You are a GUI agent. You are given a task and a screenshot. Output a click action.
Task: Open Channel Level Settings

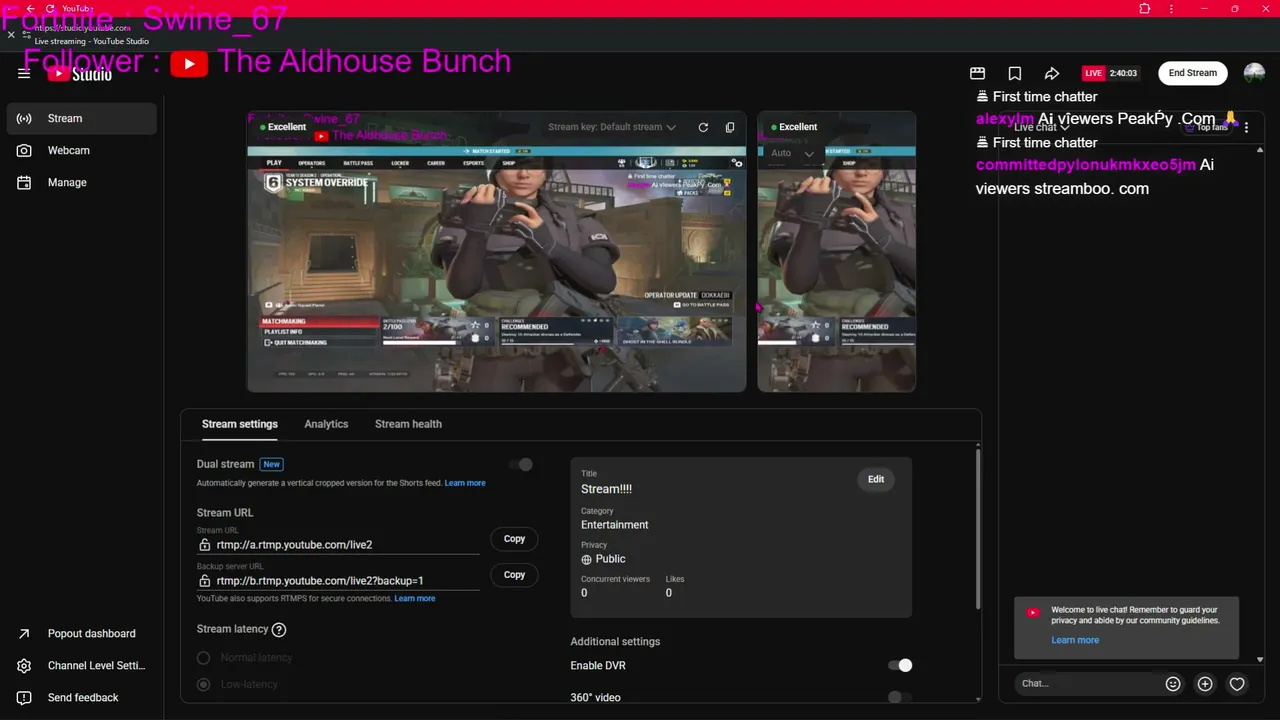point(82,665)
